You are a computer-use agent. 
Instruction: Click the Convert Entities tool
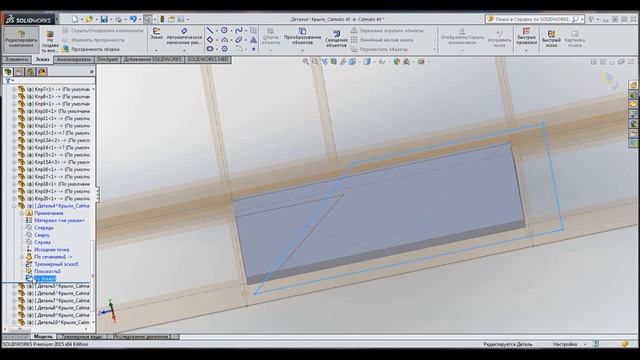point(302,36)
